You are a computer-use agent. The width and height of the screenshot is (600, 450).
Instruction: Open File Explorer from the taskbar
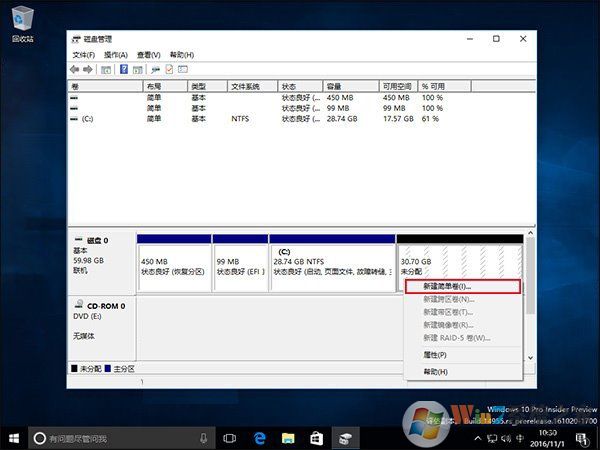coord(287,438)
